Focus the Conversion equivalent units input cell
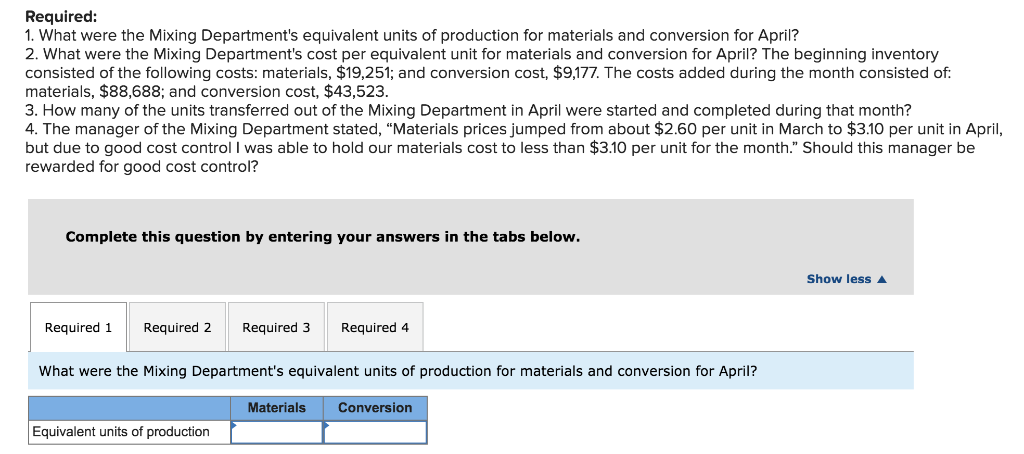This screenshot has width=1024, height=454. pos(375,432)
